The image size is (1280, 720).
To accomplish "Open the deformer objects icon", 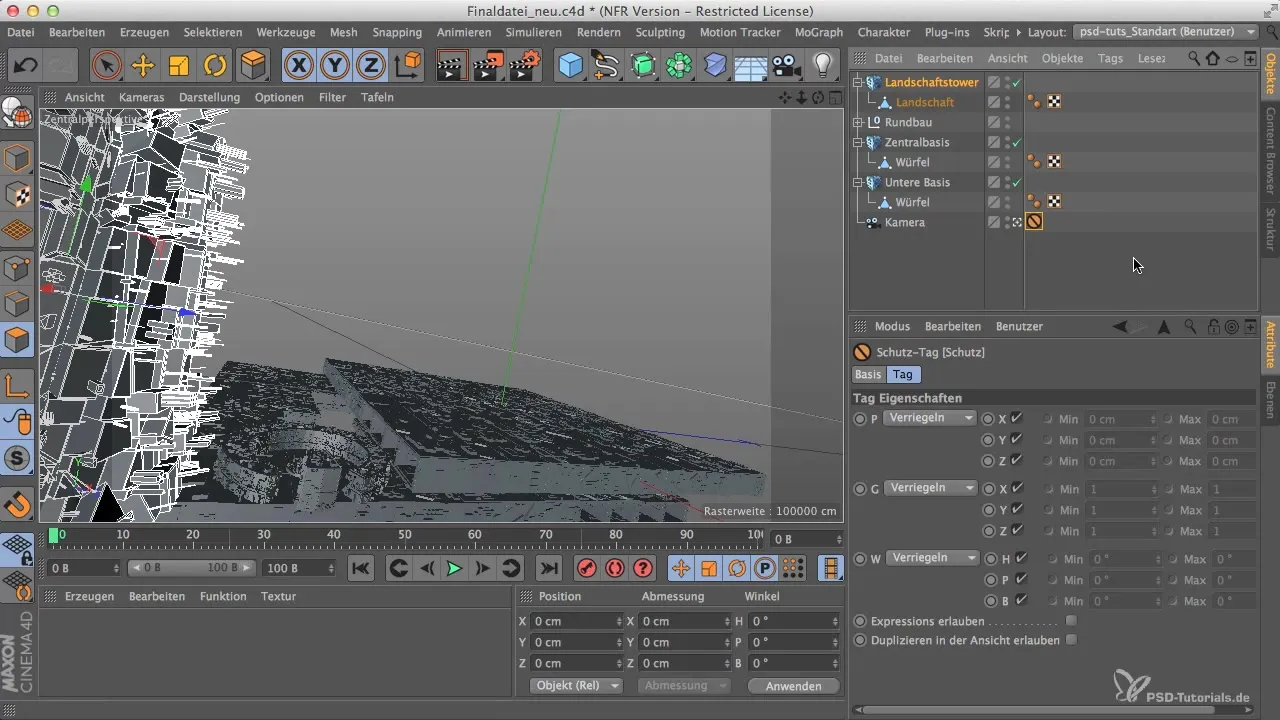I will coord(715,66).
